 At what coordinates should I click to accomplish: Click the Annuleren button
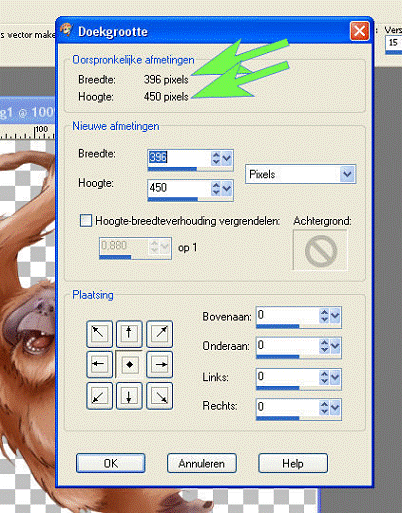(x=202, y=463)
